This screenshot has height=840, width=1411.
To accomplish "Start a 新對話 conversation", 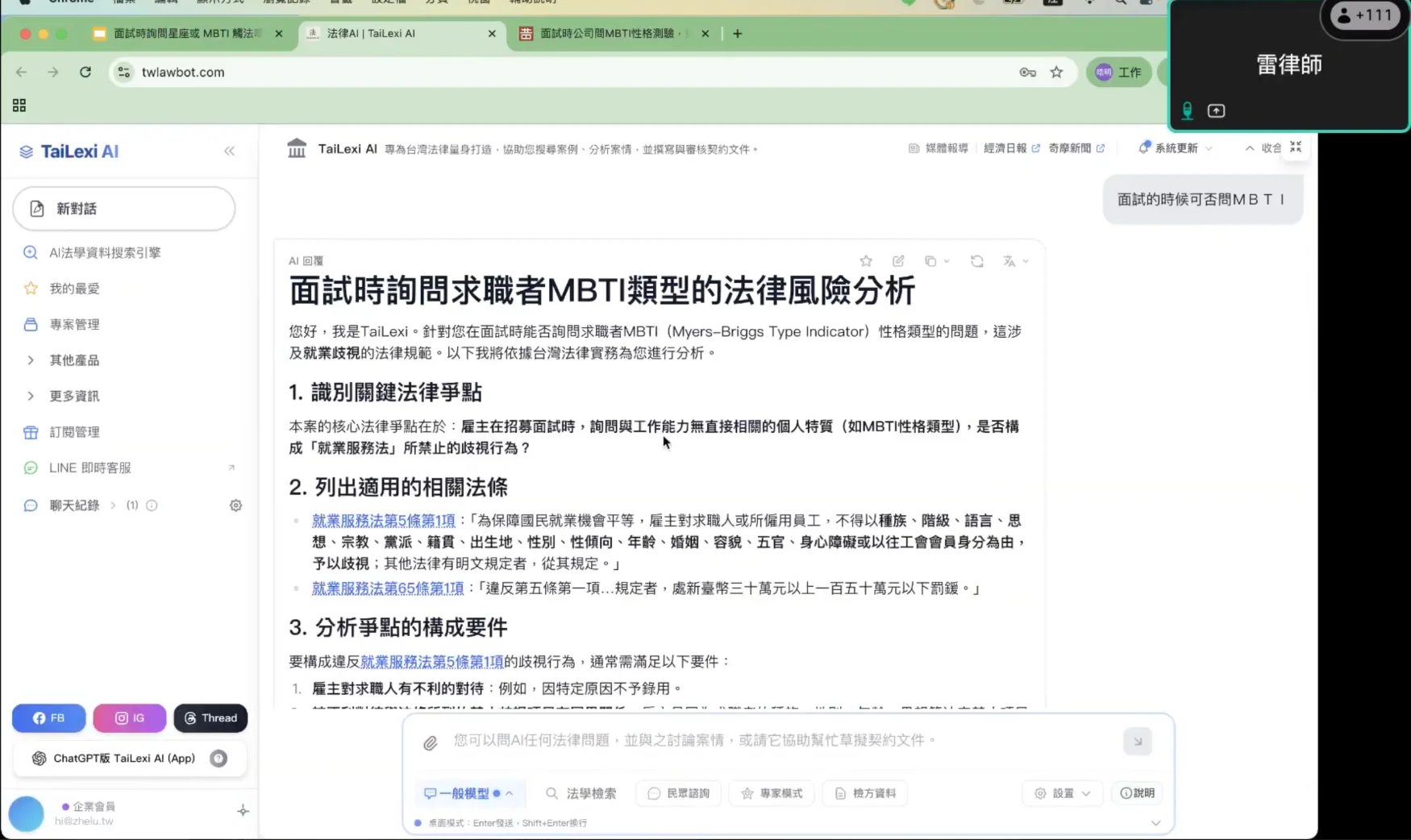I will pyautogui.click(x=123, y=208).
